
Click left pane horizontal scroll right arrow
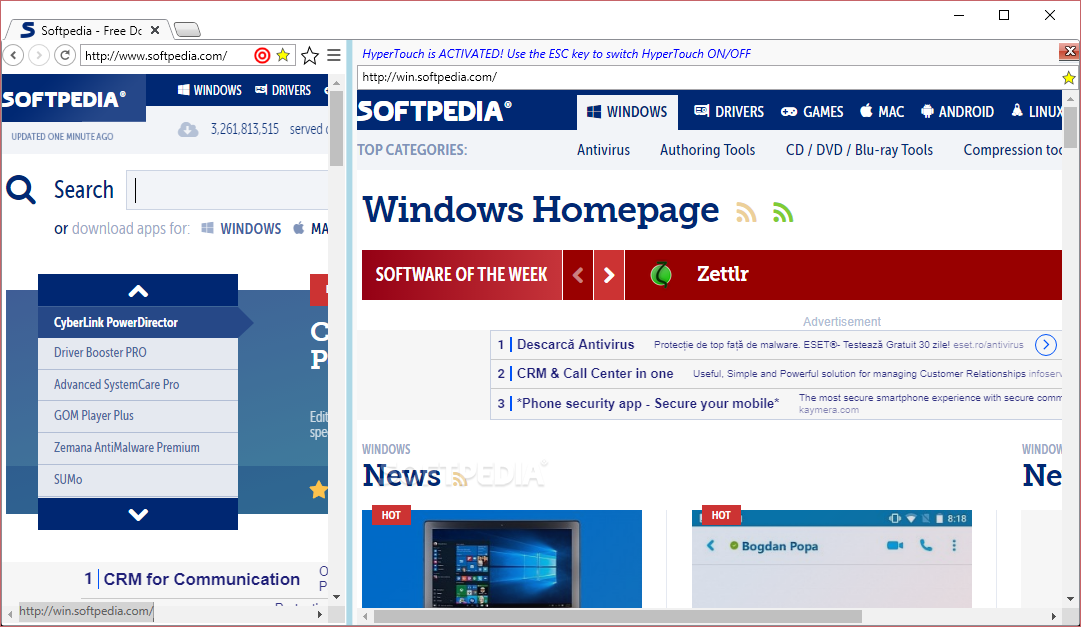319,613
